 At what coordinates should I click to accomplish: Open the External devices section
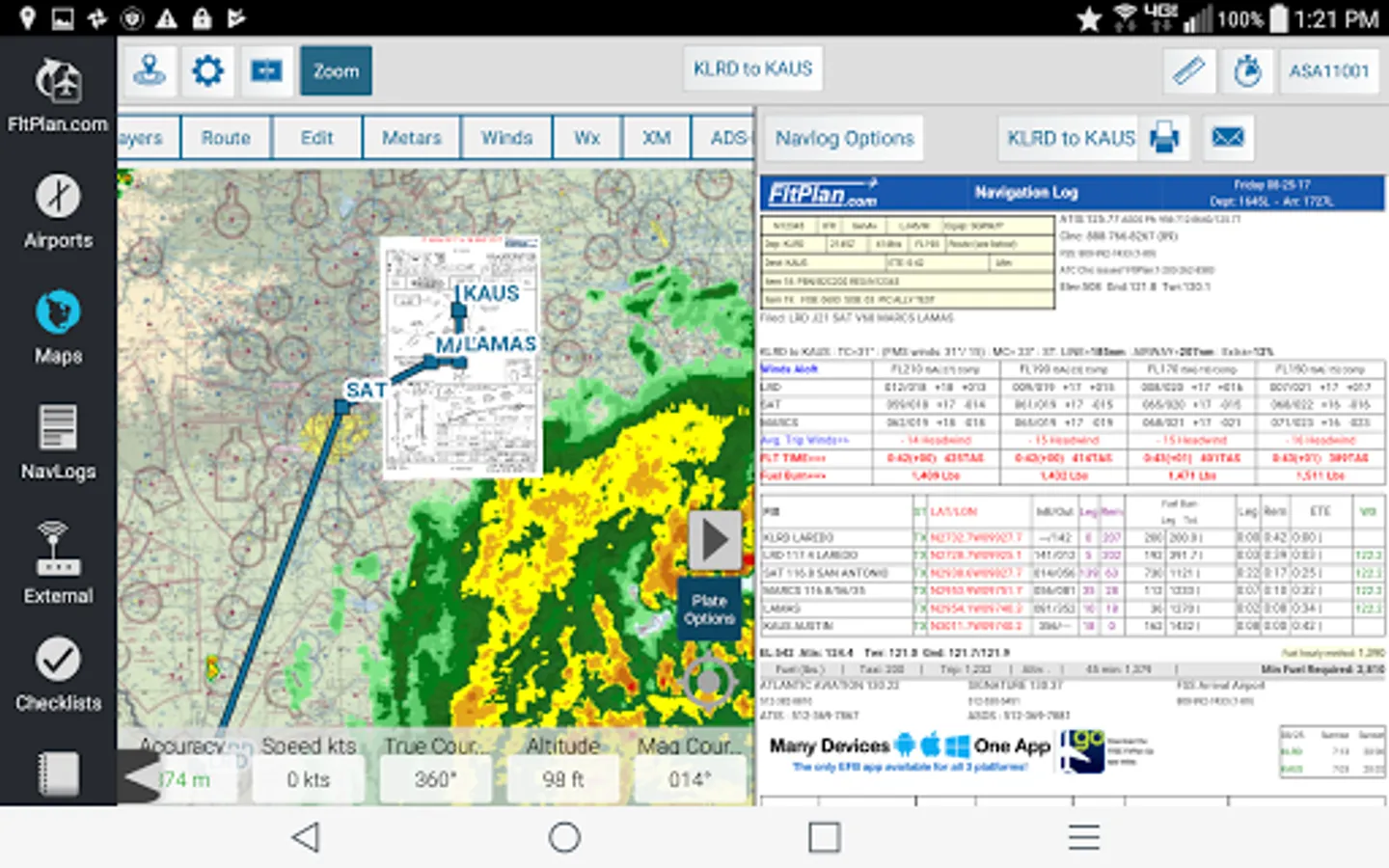pos(58,563)
